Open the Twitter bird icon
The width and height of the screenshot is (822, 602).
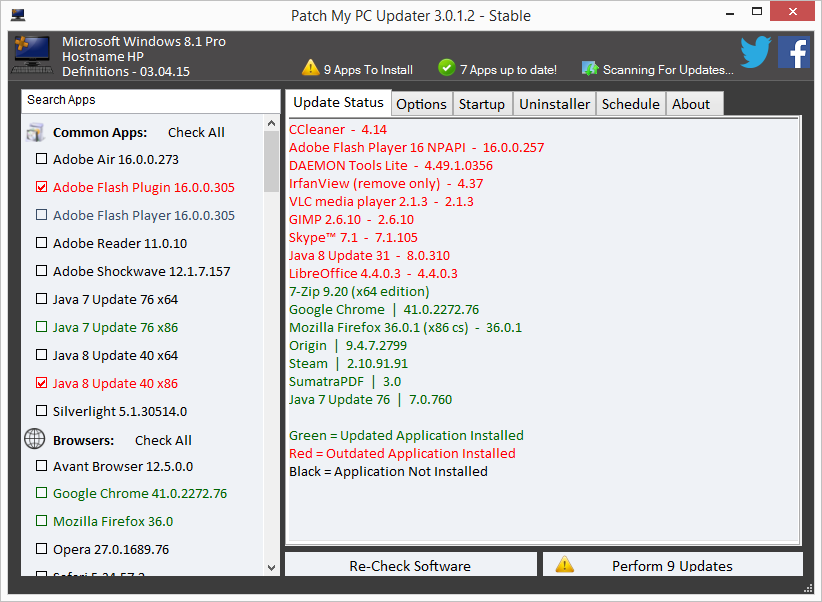755,52
